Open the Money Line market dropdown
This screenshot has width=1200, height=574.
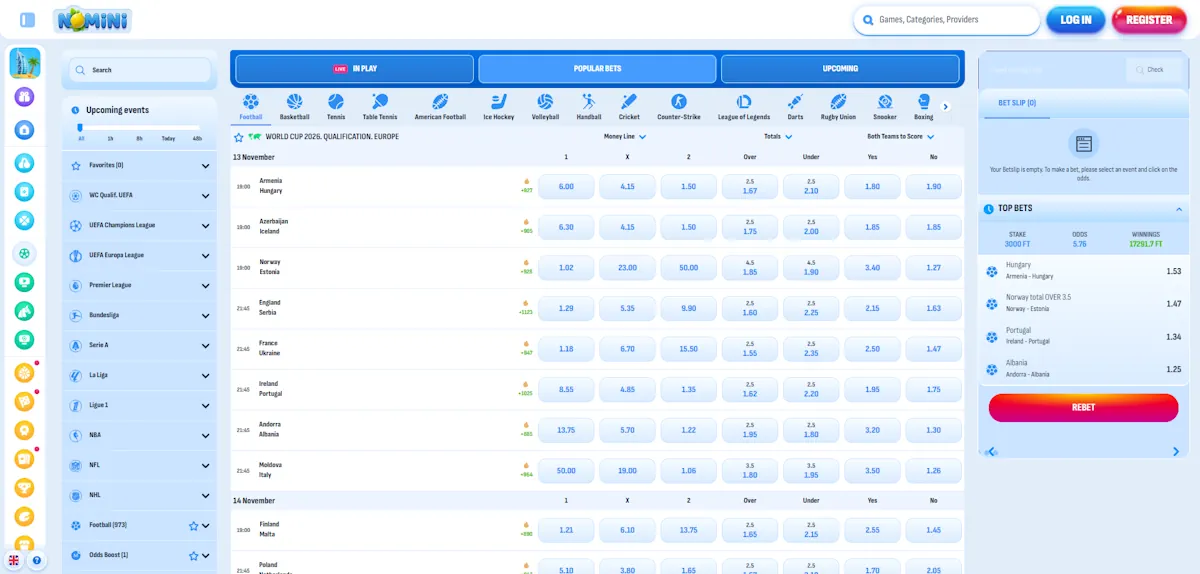click(625, 137)
